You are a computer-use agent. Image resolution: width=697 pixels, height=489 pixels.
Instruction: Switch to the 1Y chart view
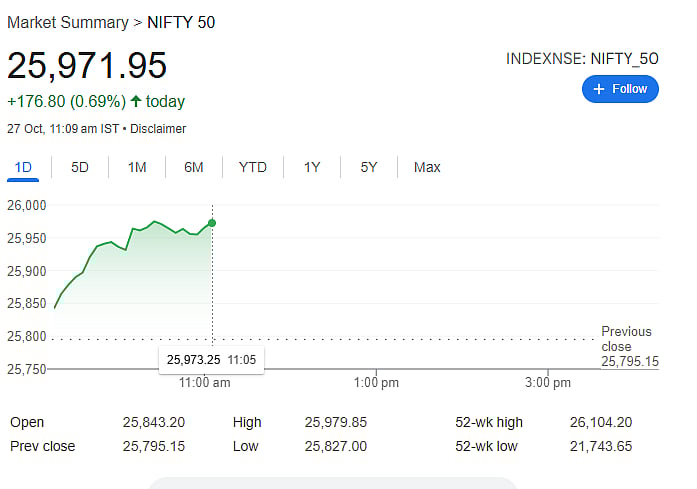(312, 167)
